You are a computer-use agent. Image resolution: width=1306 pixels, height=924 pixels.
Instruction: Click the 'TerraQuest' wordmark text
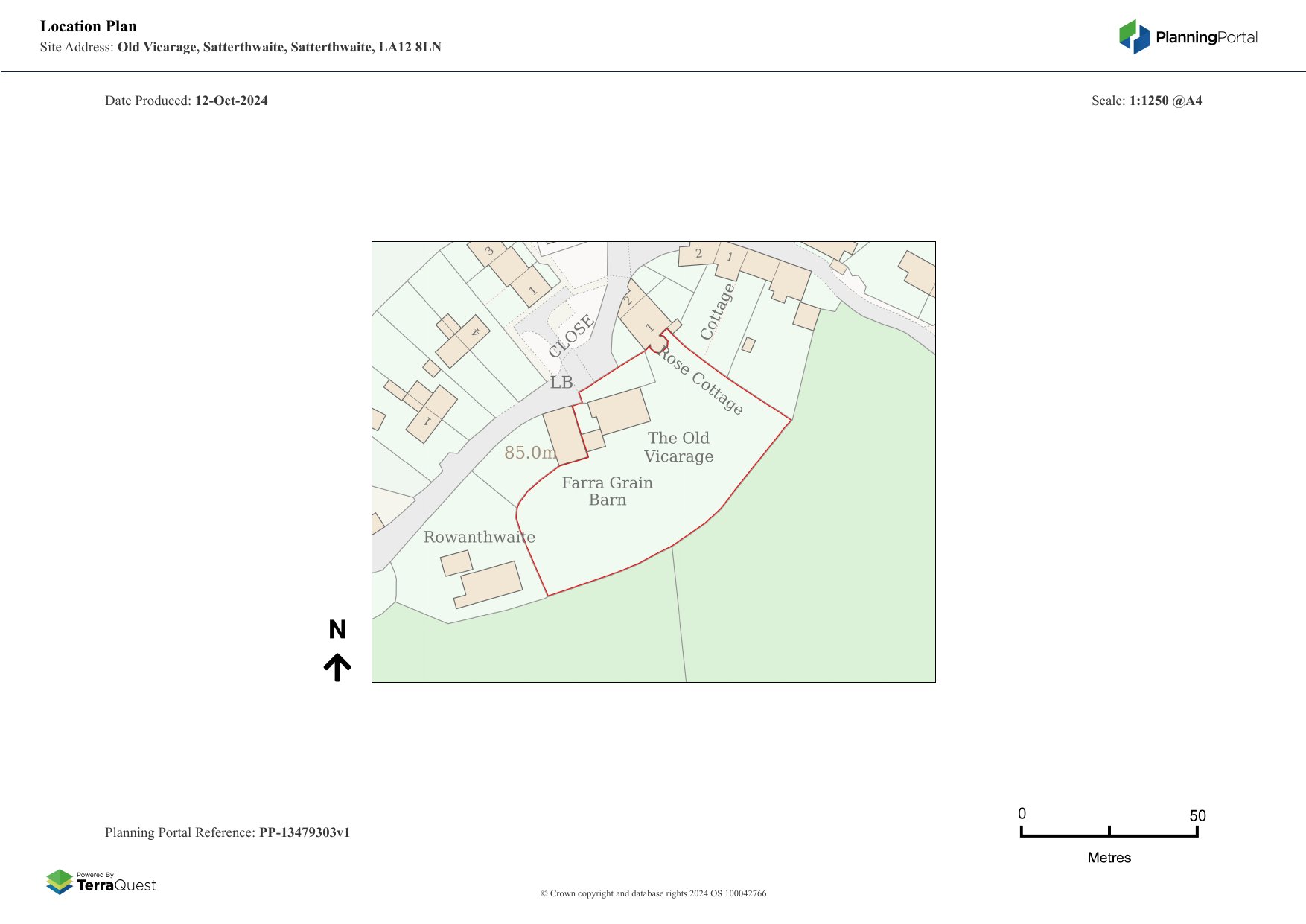(x=117, y=885)
